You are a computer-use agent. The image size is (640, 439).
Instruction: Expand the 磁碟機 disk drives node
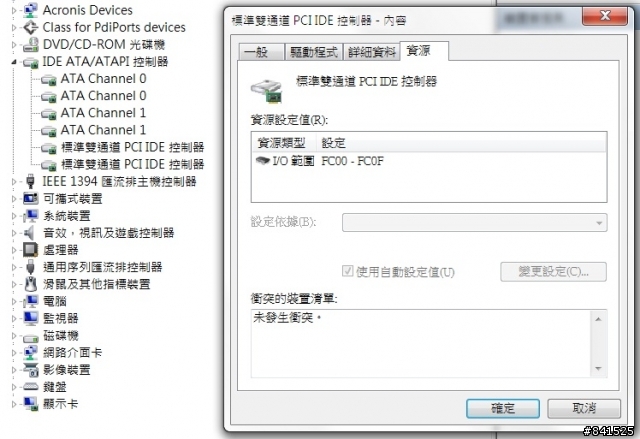pyautogui.click(x=13, y=336)
